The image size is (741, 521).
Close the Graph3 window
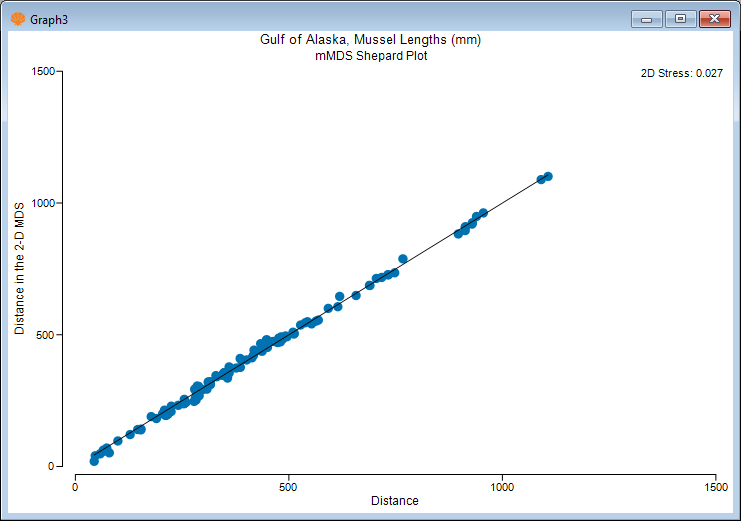714,18
